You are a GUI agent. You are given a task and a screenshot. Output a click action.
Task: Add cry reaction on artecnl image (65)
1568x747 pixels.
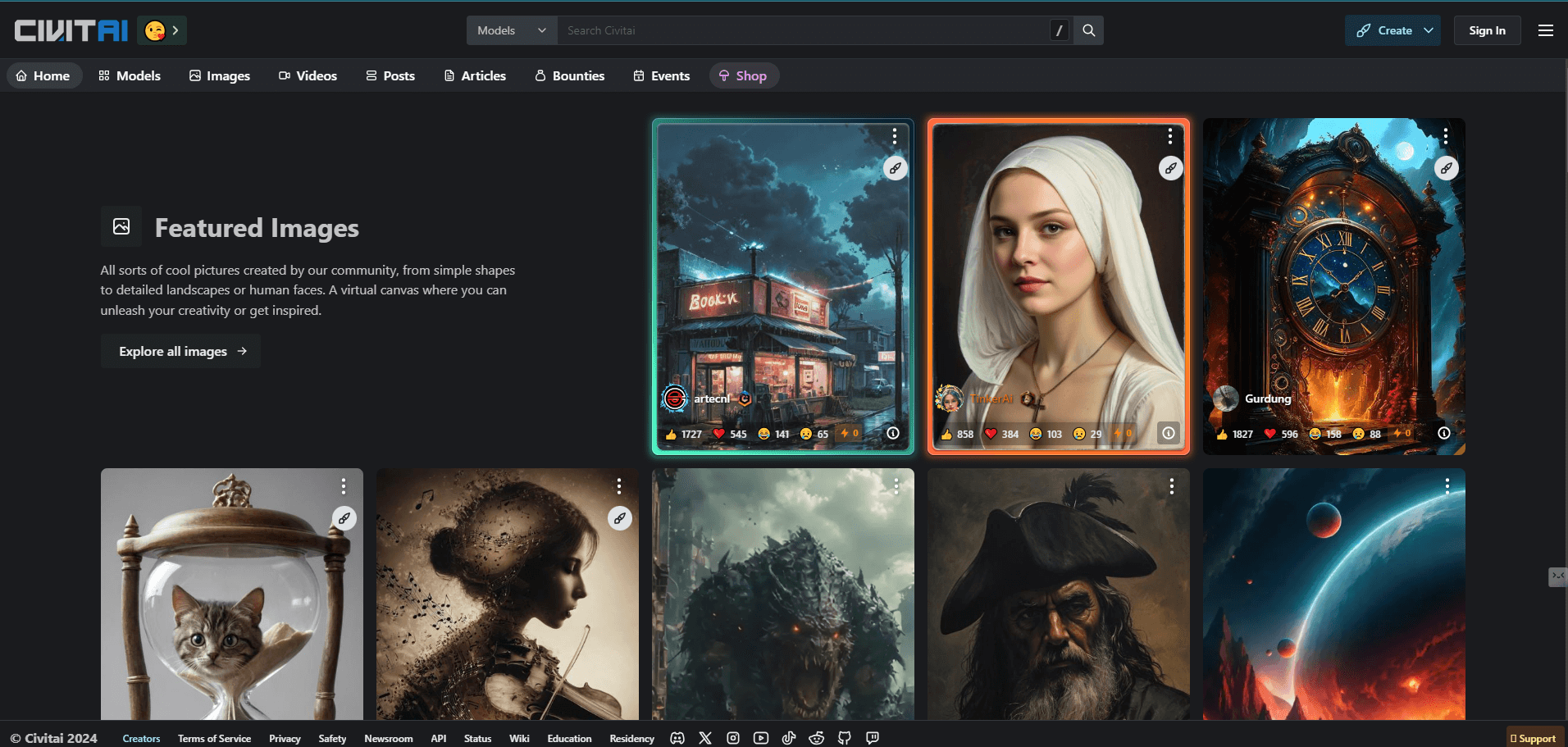[814, 434]
